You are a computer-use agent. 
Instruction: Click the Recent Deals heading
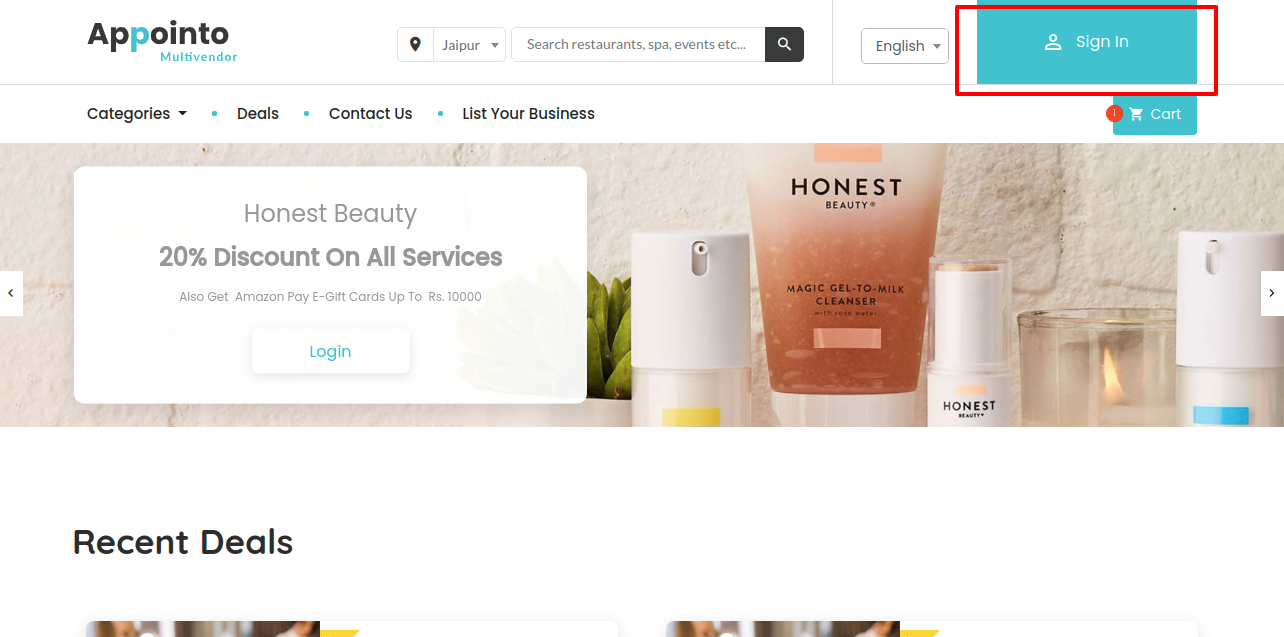(183, 542)
